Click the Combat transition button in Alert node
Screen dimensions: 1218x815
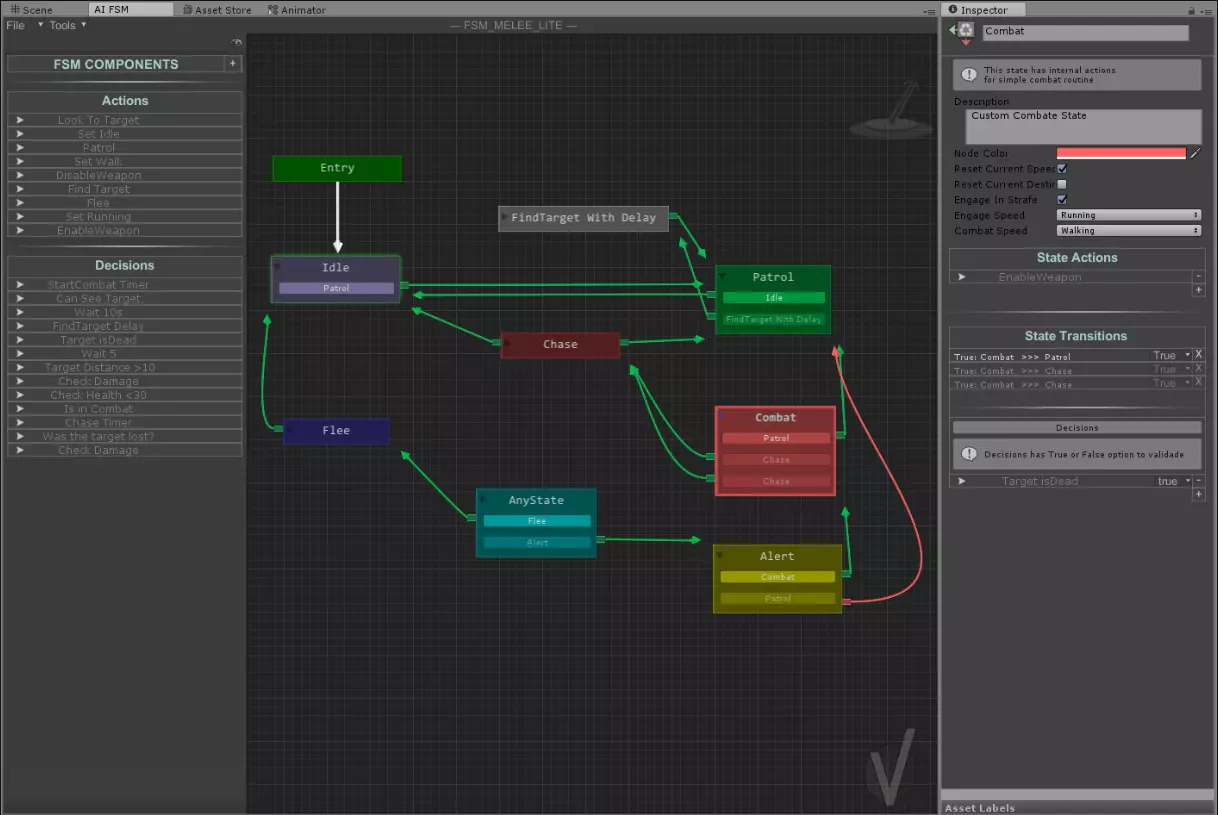(777, 577)
